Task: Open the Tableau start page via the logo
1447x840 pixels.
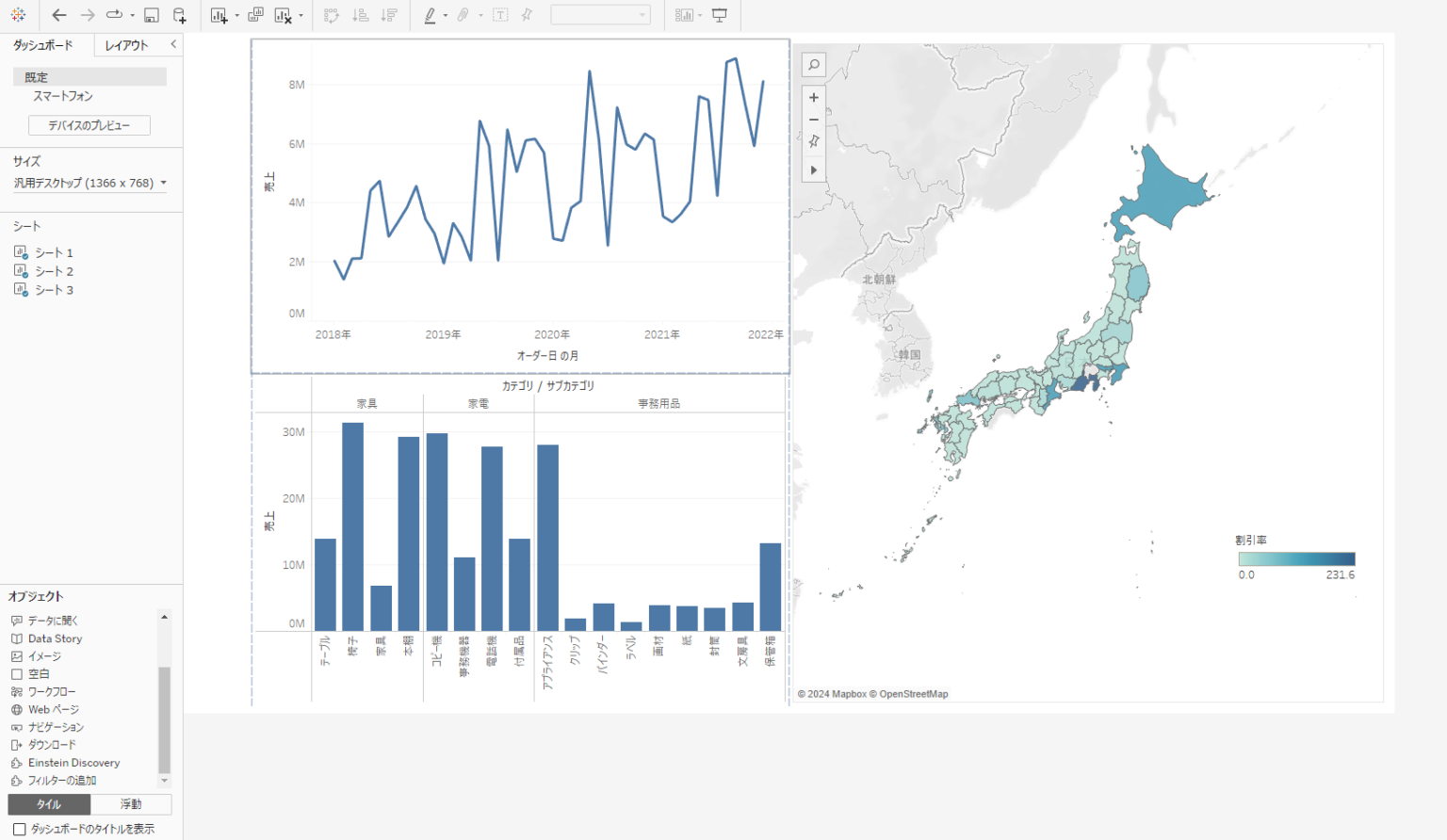Action: (x=17, y=14)
